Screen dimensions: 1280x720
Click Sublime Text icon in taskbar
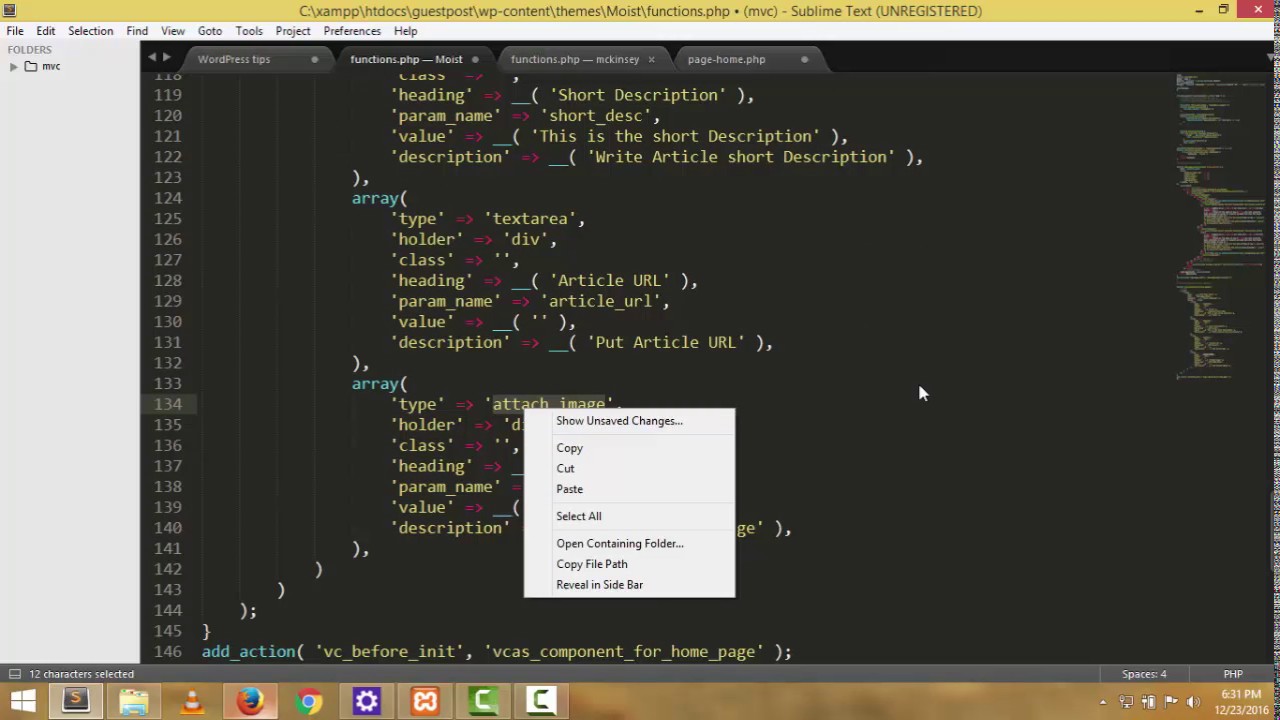[76, 702]
